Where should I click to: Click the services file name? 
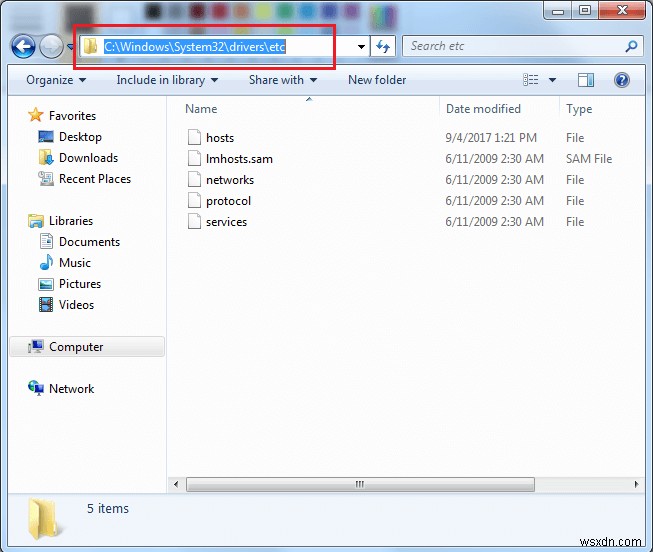226,222
